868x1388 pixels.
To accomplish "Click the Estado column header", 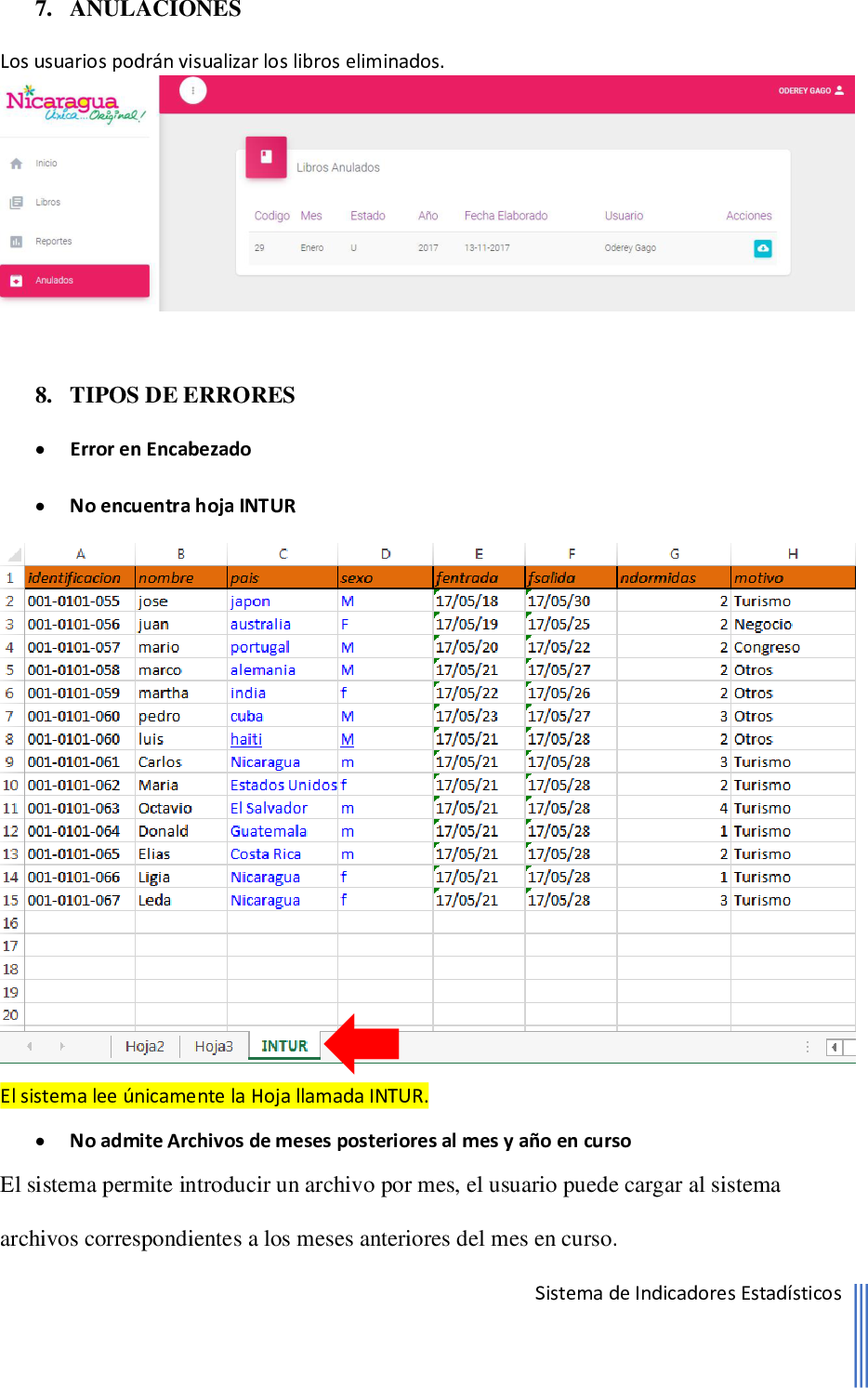I will click(x=368, y=216).
